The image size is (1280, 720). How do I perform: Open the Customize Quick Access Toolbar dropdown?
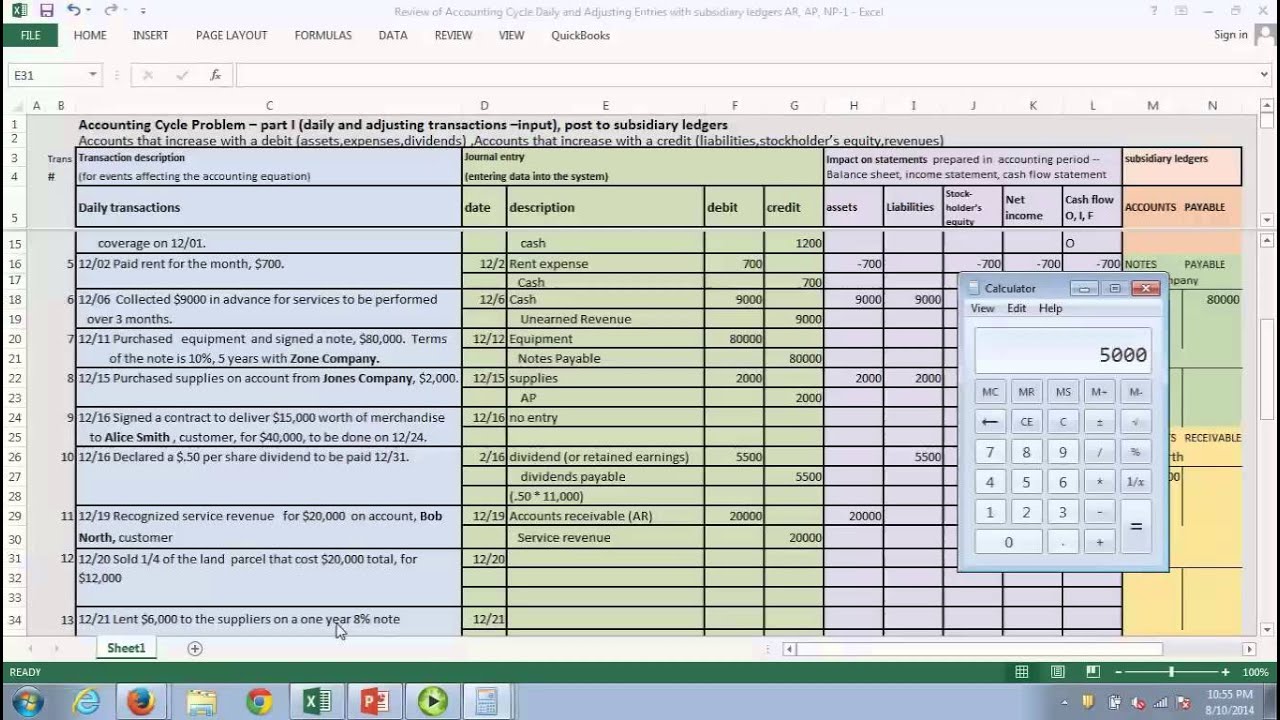pyautogui.click(x=143, y=11)
